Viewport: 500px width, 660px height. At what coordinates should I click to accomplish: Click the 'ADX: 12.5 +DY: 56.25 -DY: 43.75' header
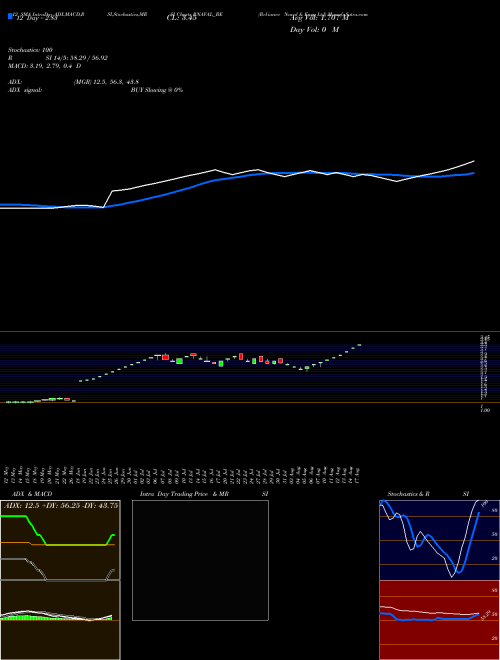click(x=61, y=506)
